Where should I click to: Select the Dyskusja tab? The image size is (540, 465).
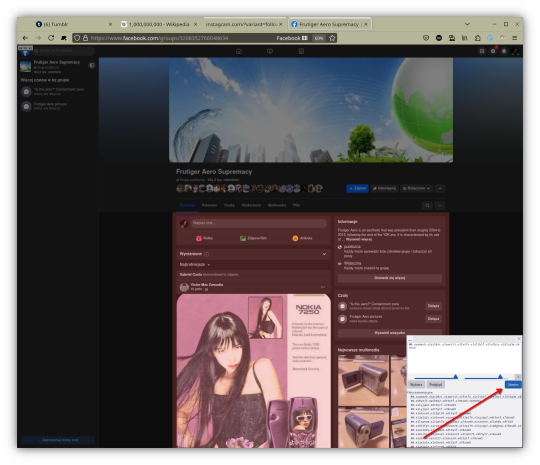tap(187, 205)
